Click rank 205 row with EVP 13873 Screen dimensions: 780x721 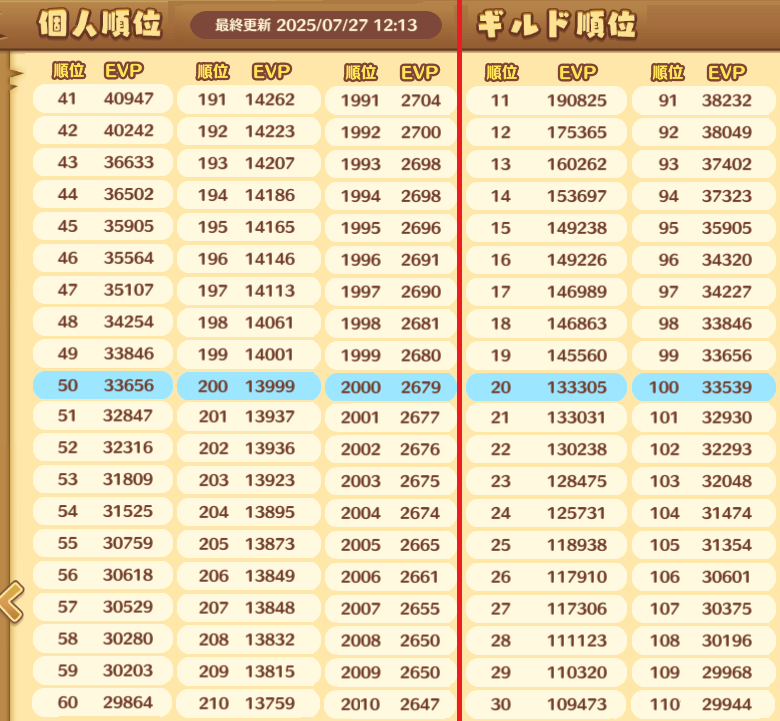(249, 544)
